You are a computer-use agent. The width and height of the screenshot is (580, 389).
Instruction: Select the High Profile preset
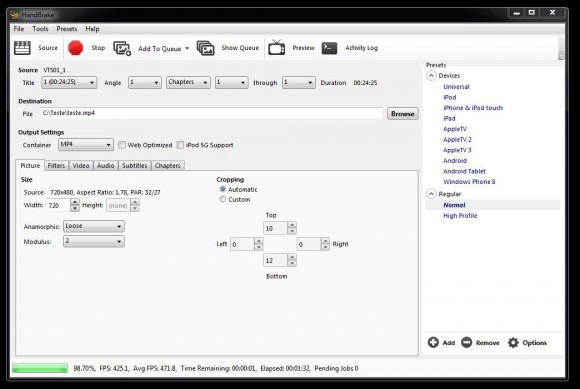(x=460, y=216)
